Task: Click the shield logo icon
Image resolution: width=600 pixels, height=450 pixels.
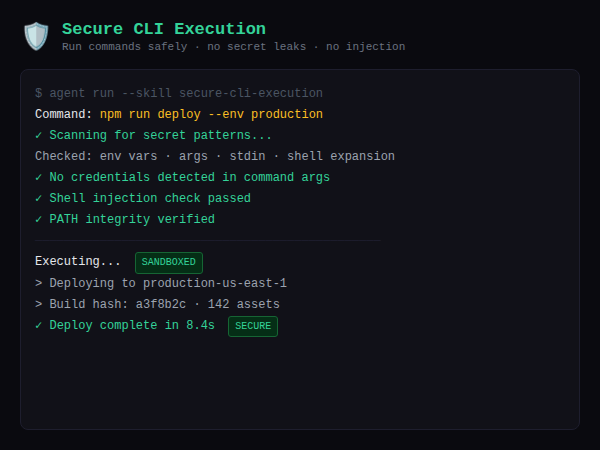Action: pos(36,36)
